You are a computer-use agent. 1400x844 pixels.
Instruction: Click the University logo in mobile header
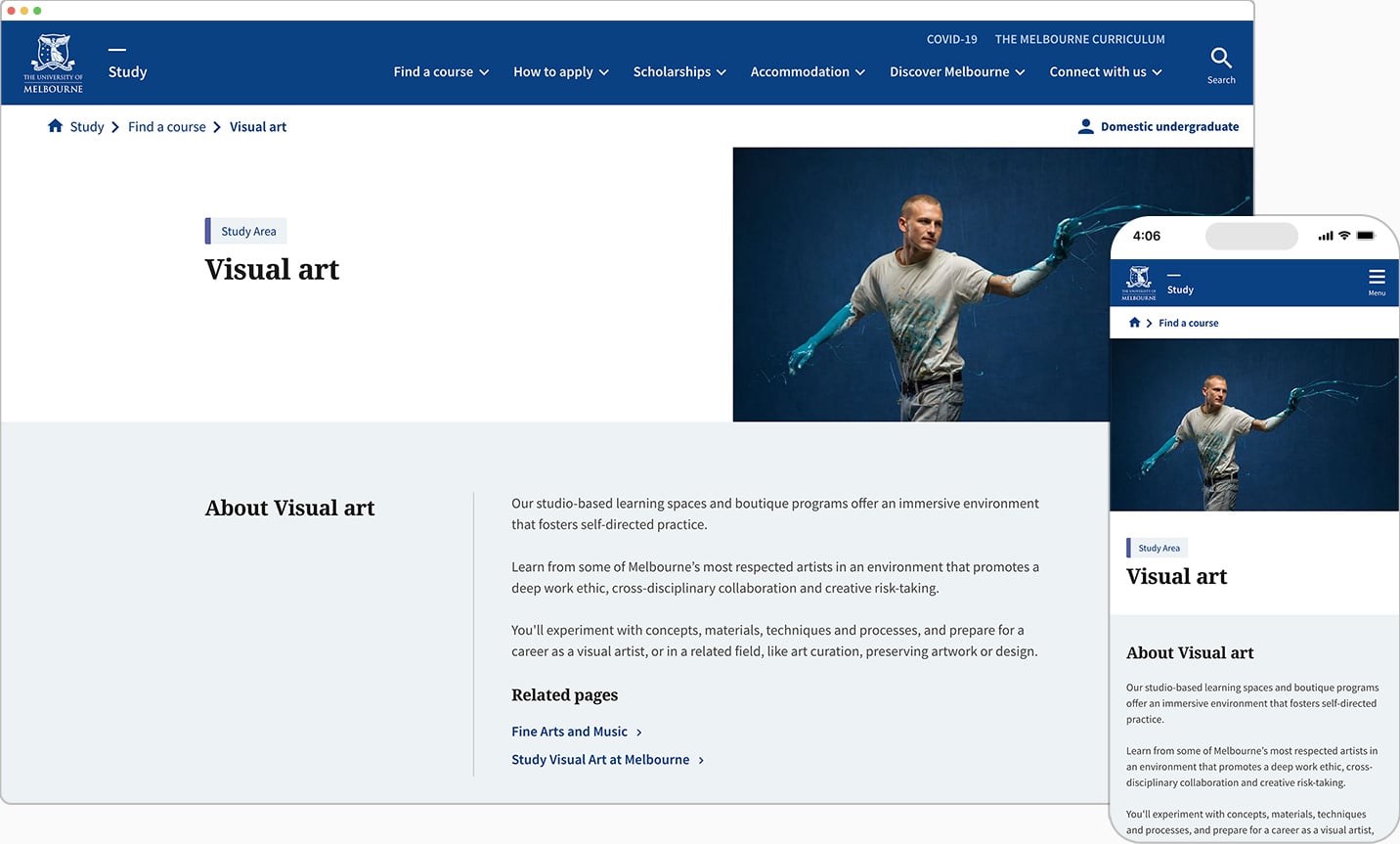(x=1139, y=283)
